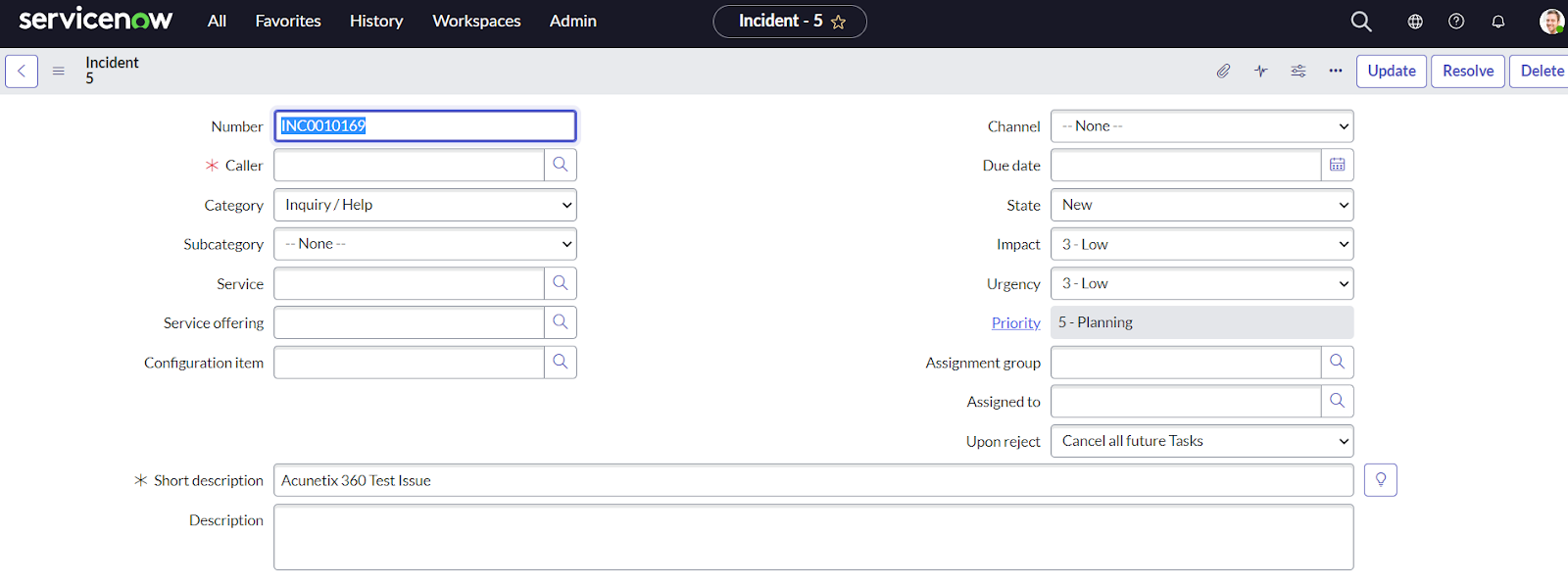Show notifications bell
The width and height of the screenshot is (1568, 586).
[1498, 21]
